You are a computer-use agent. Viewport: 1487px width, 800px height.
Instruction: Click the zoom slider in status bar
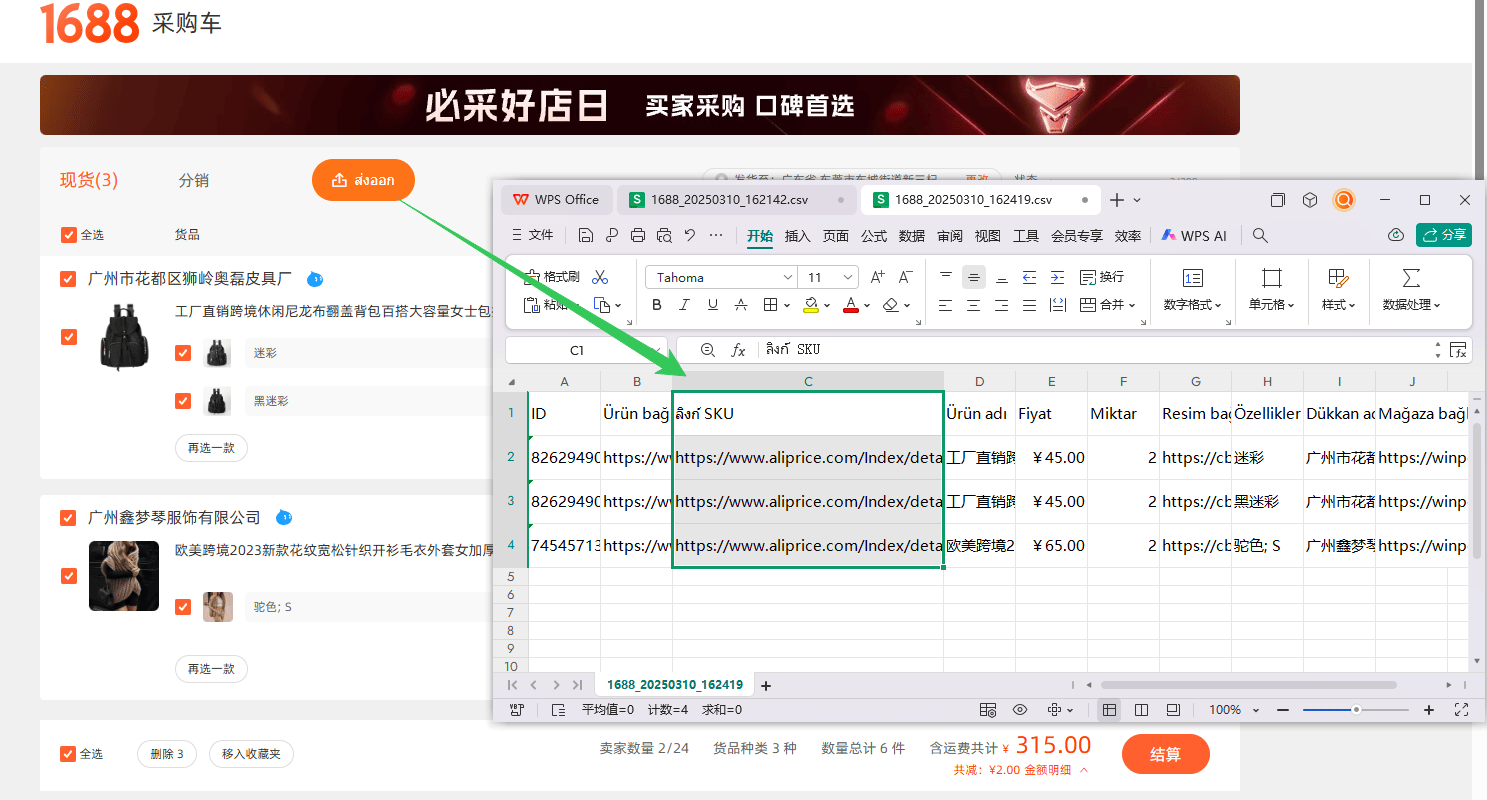[1356, 710]
